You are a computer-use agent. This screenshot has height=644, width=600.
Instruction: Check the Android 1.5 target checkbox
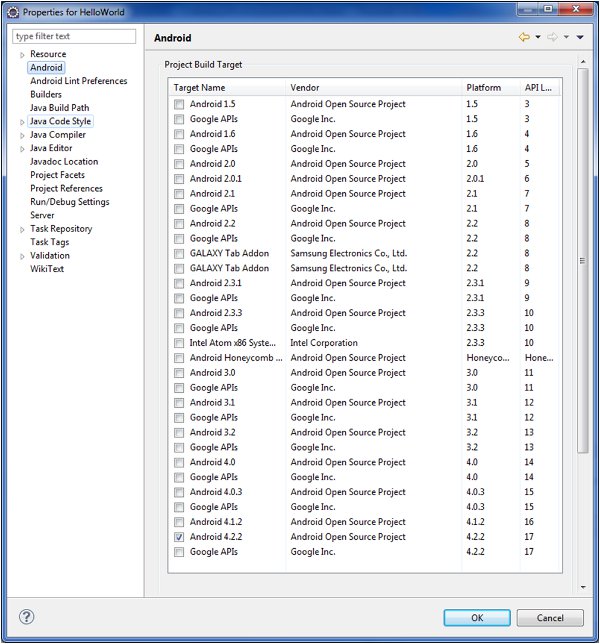(x=179, y=104)
